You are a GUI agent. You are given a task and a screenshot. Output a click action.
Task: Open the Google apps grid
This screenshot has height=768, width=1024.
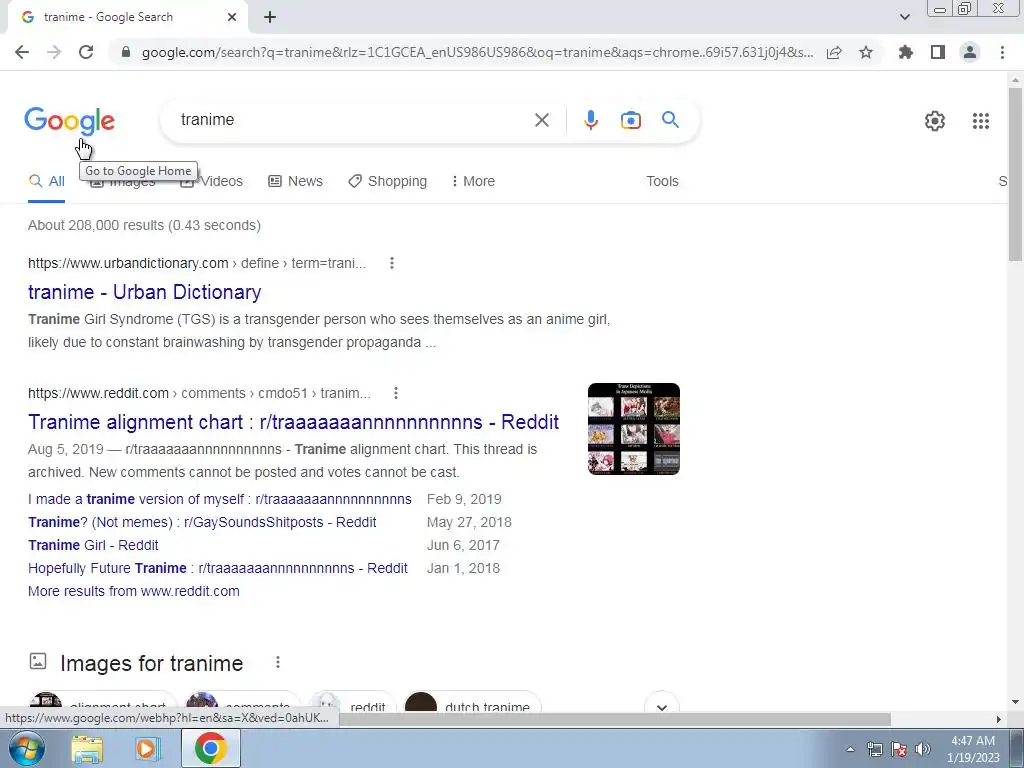[980, 121]
